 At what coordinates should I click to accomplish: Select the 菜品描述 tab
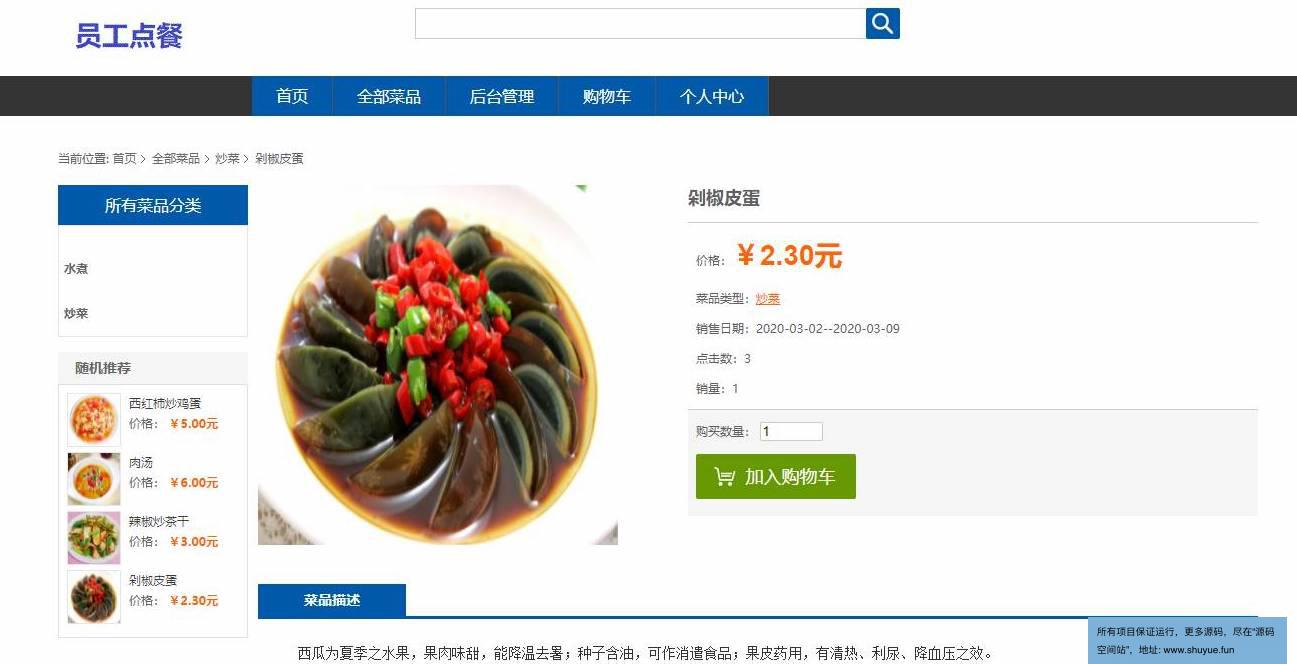[x=332, y=600]
